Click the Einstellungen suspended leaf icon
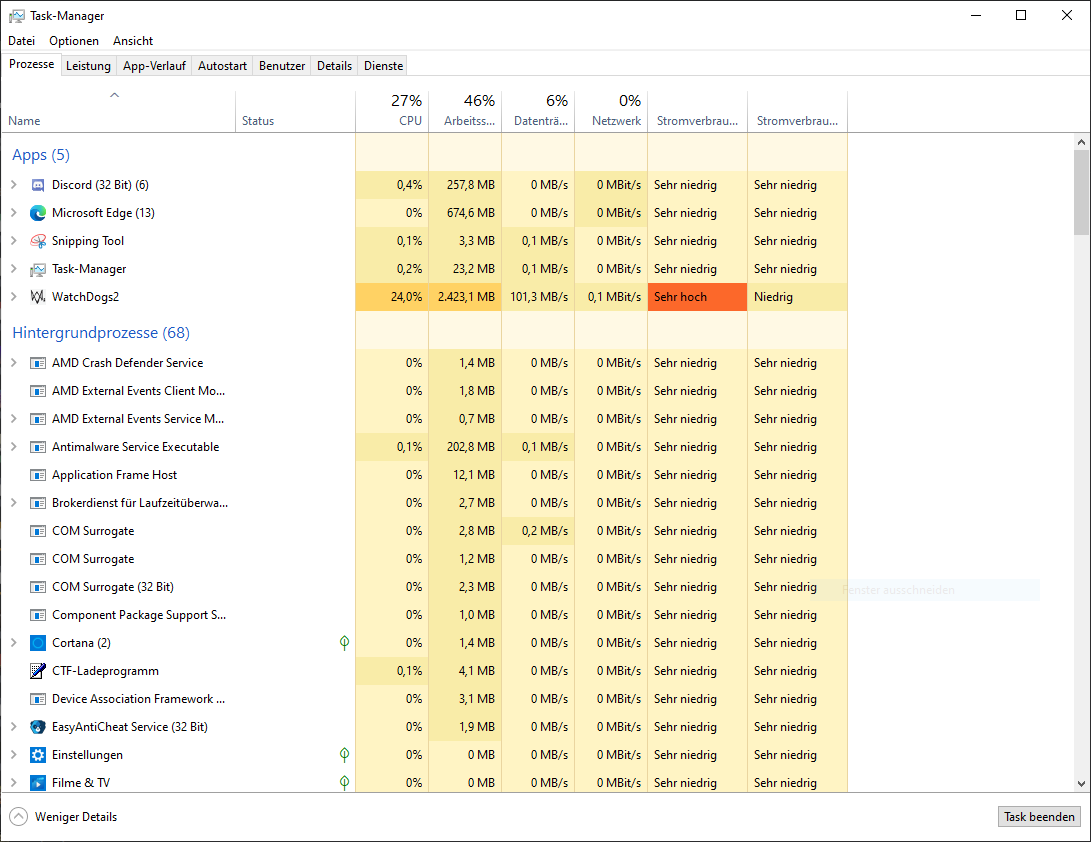 coord(344,754)
